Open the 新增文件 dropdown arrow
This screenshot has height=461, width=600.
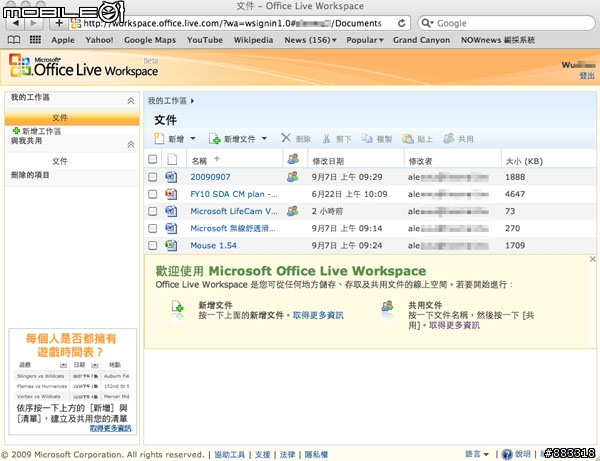click(x=264, y=138)
